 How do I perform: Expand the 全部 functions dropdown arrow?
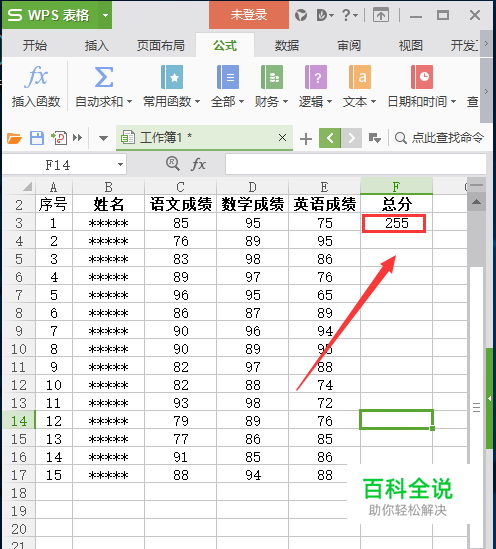241,102
